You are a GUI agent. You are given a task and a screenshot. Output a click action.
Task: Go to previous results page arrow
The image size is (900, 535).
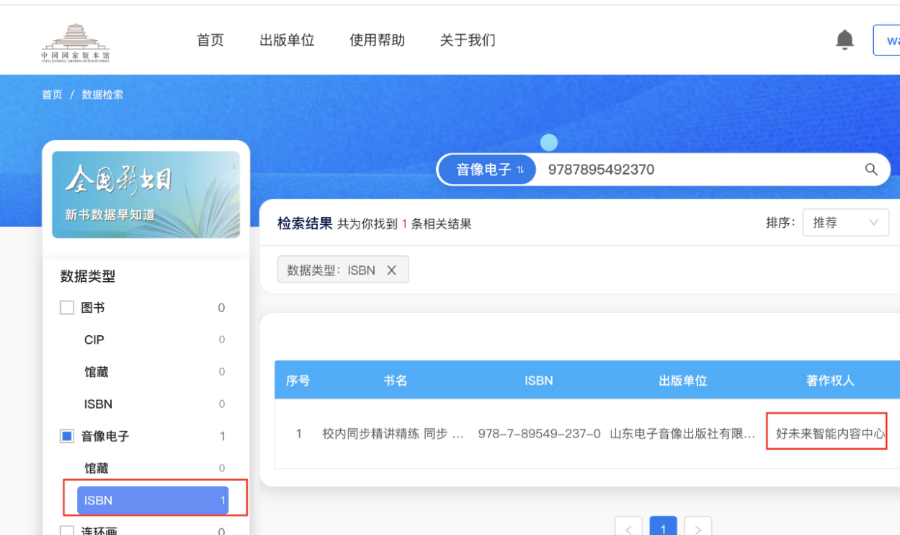[629, 528]
